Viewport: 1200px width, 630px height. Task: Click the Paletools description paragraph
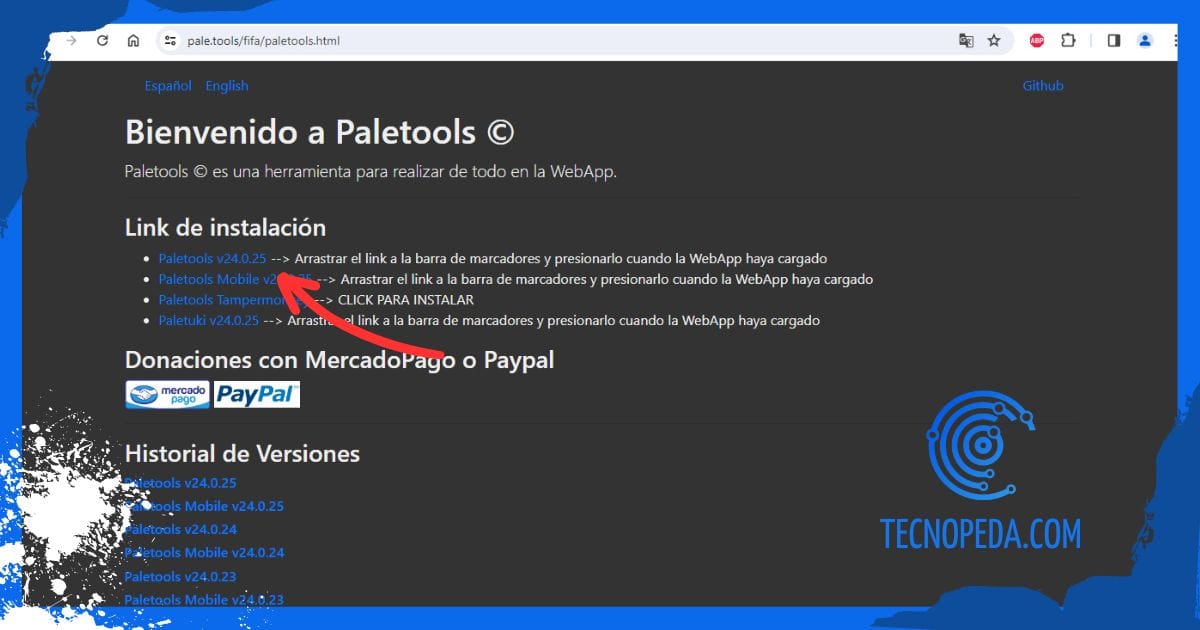[x=371, y=172]
